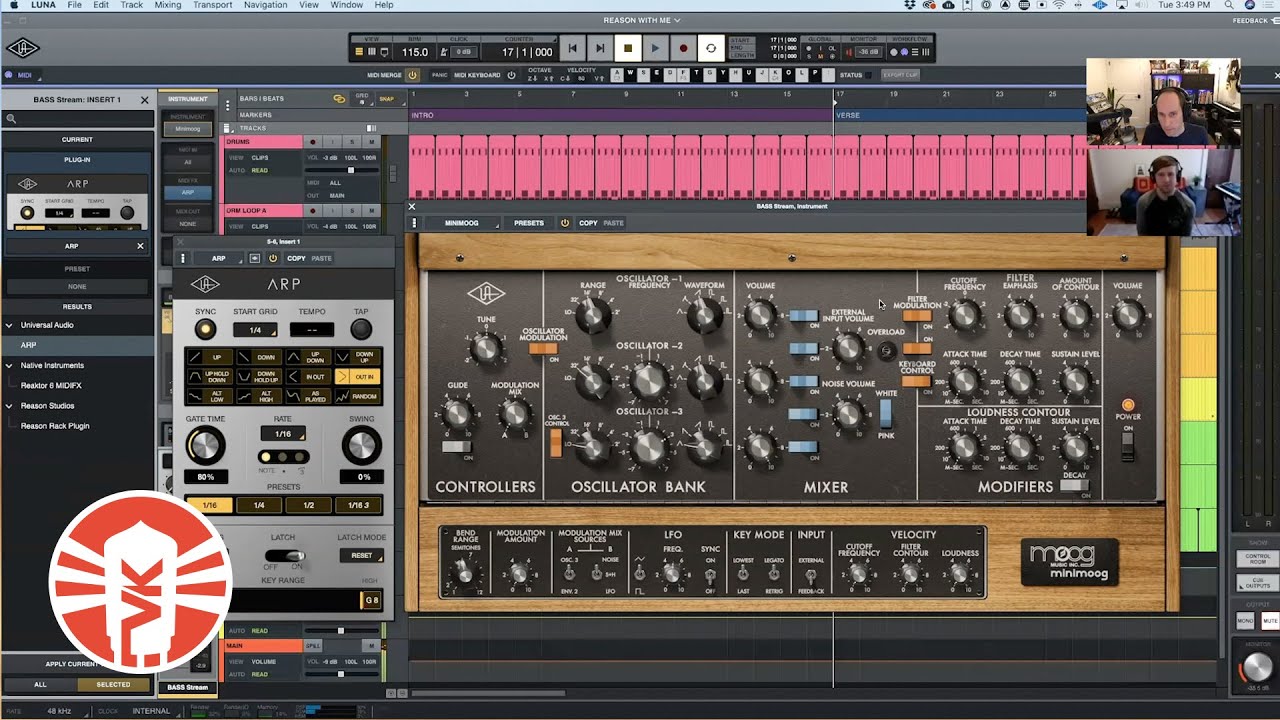Image resolution: width=1280 pixels, height=720 pixels.
Task: Click the link icon beside Bars Beats
Action: tap(339, 99)
